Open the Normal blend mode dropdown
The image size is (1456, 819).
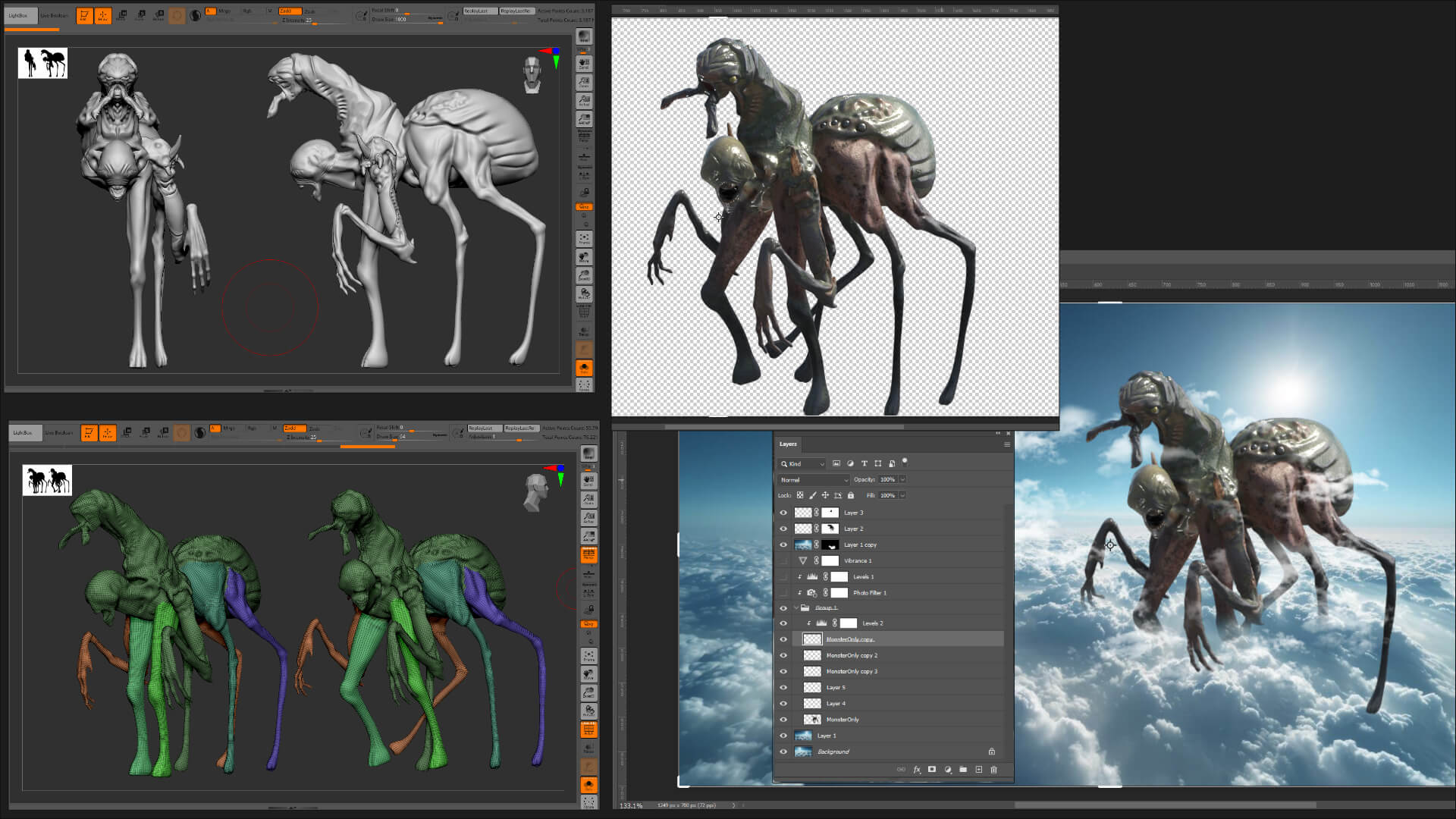[813, 480]
